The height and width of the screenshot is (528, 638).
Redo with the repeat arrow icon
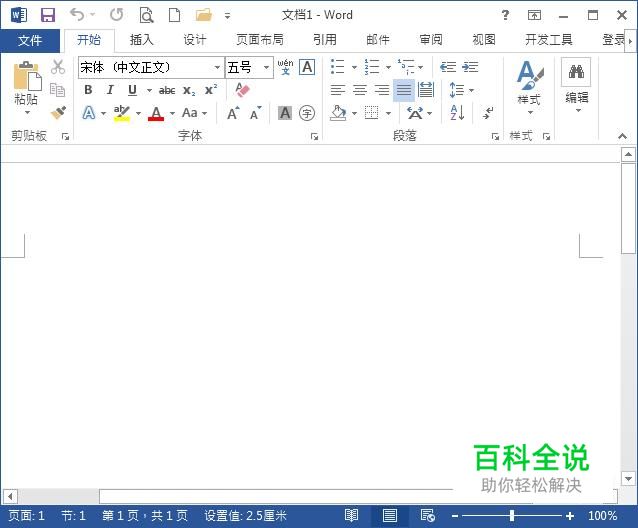coord(117,15)
